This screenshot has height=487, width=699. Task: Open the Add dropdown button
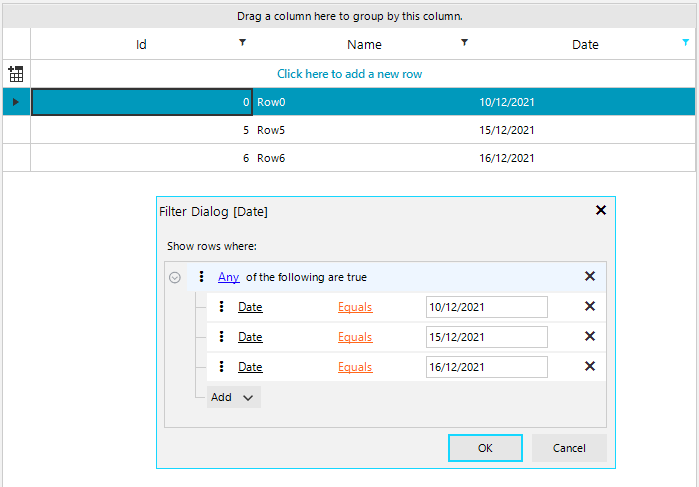pyautogui.click(x=234, y=397)
